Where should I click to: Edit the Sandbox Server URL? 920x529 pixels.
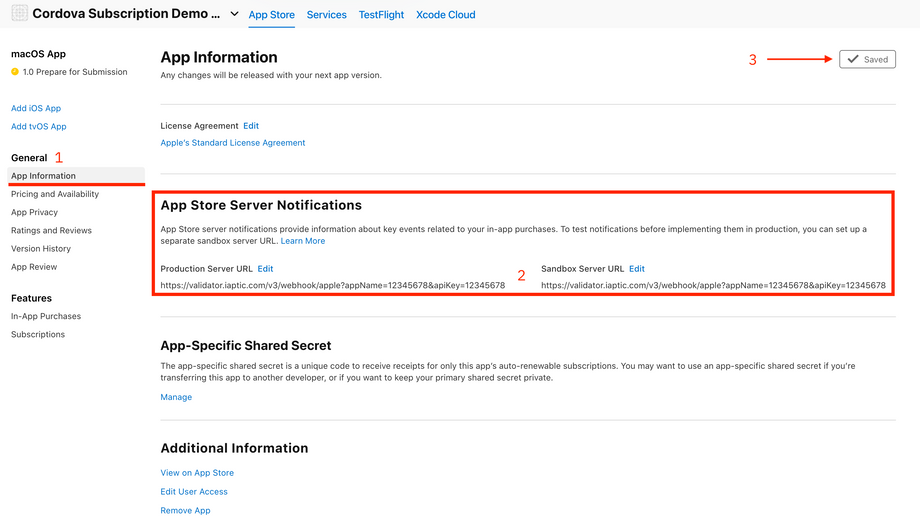point(636,269)
